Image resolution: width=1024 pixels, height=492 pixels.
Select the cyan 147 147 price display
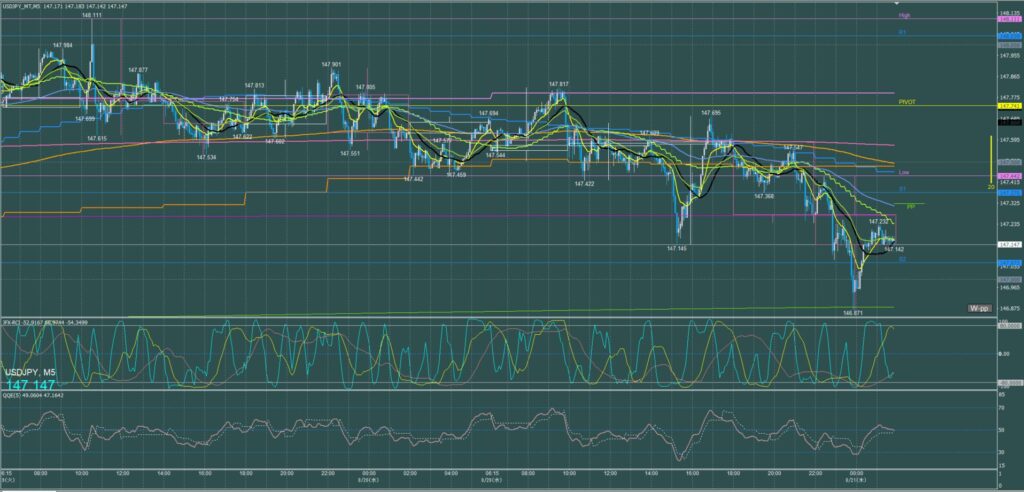[30, 384]
